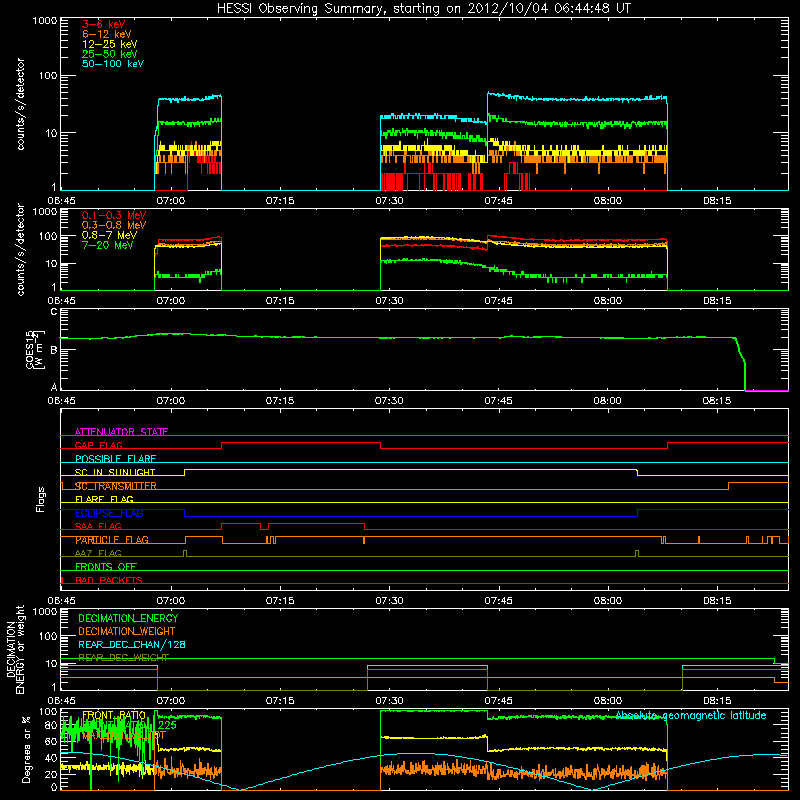Image resolution: width=800 pixels, height=800 pixels.
Task: Click the counts/s/detector axis title of top panel
Action: (x=20, y=104)
